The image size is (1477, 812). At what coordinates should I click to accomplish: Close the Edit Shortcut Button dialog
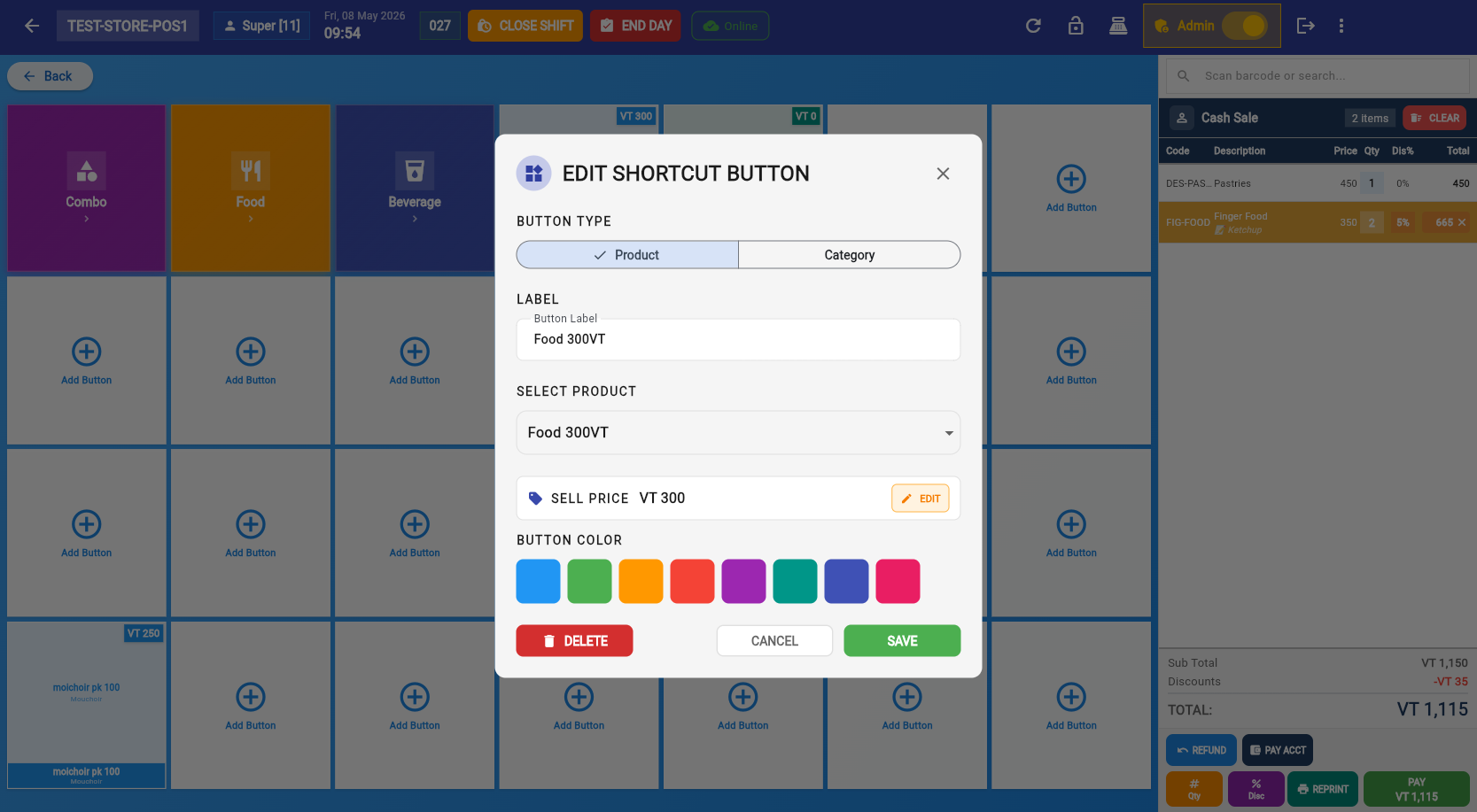pos(943,174)
